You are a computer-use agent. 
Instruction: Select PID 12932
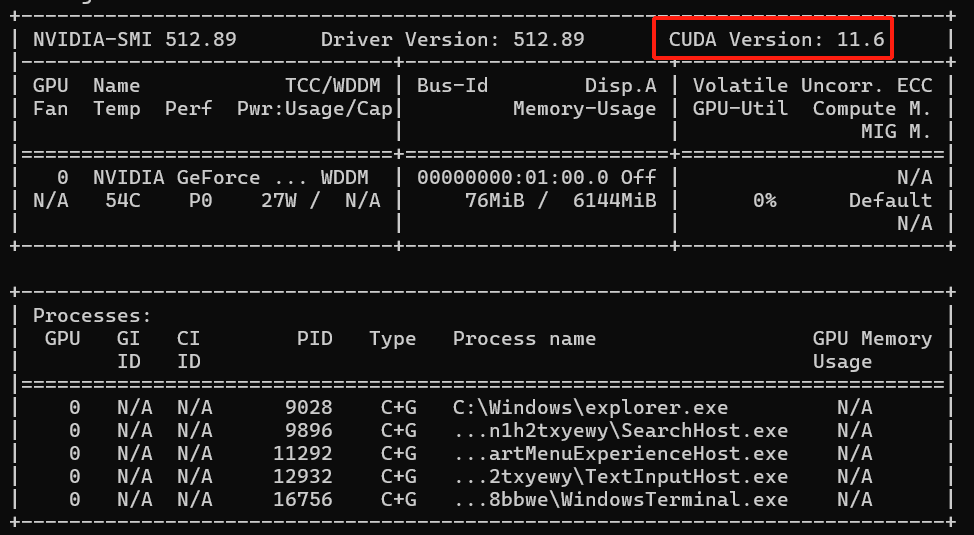tap(303, 477)
